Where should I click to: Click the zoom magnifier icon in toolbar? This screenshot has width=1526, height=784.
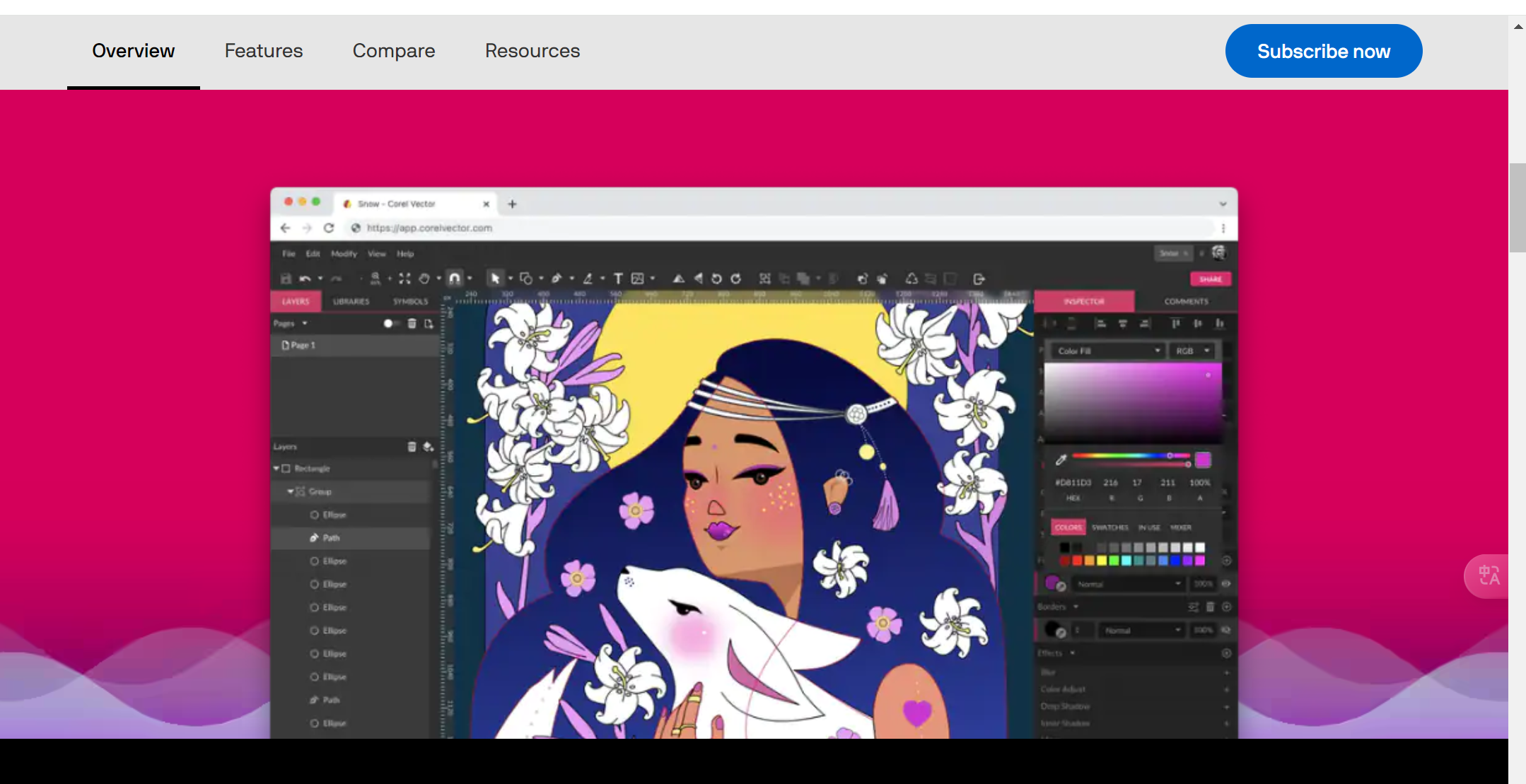(375, 279)
